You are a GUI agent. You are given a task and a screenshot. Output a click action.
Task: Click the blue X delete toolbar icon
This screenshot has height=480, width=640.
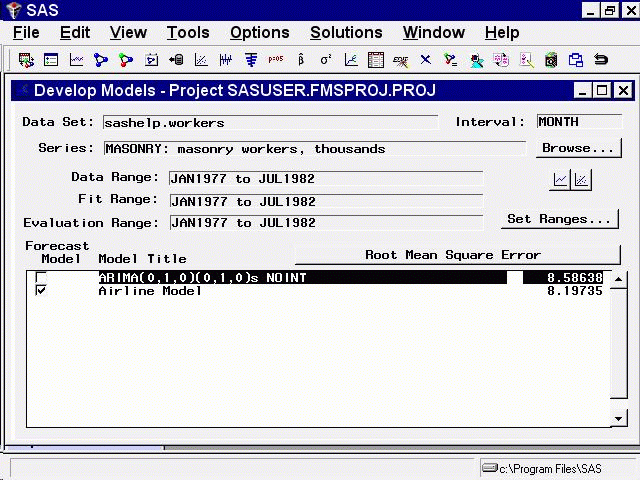(426, 60)
